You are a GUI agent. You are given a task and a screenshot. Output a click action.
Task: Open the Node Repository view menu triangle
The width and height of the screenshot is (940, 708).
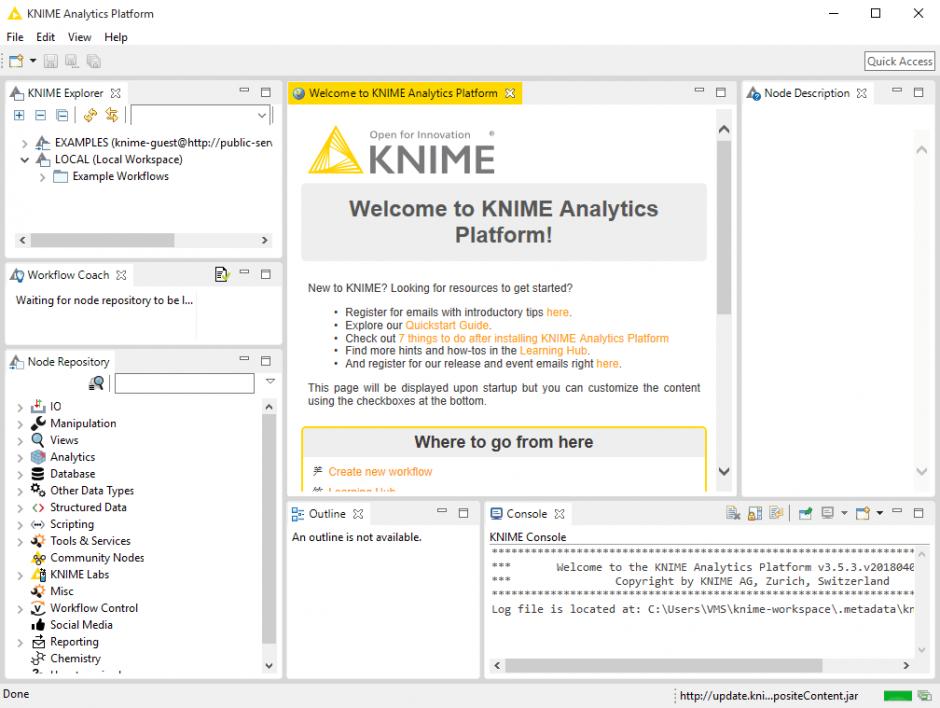coord(270,381)
